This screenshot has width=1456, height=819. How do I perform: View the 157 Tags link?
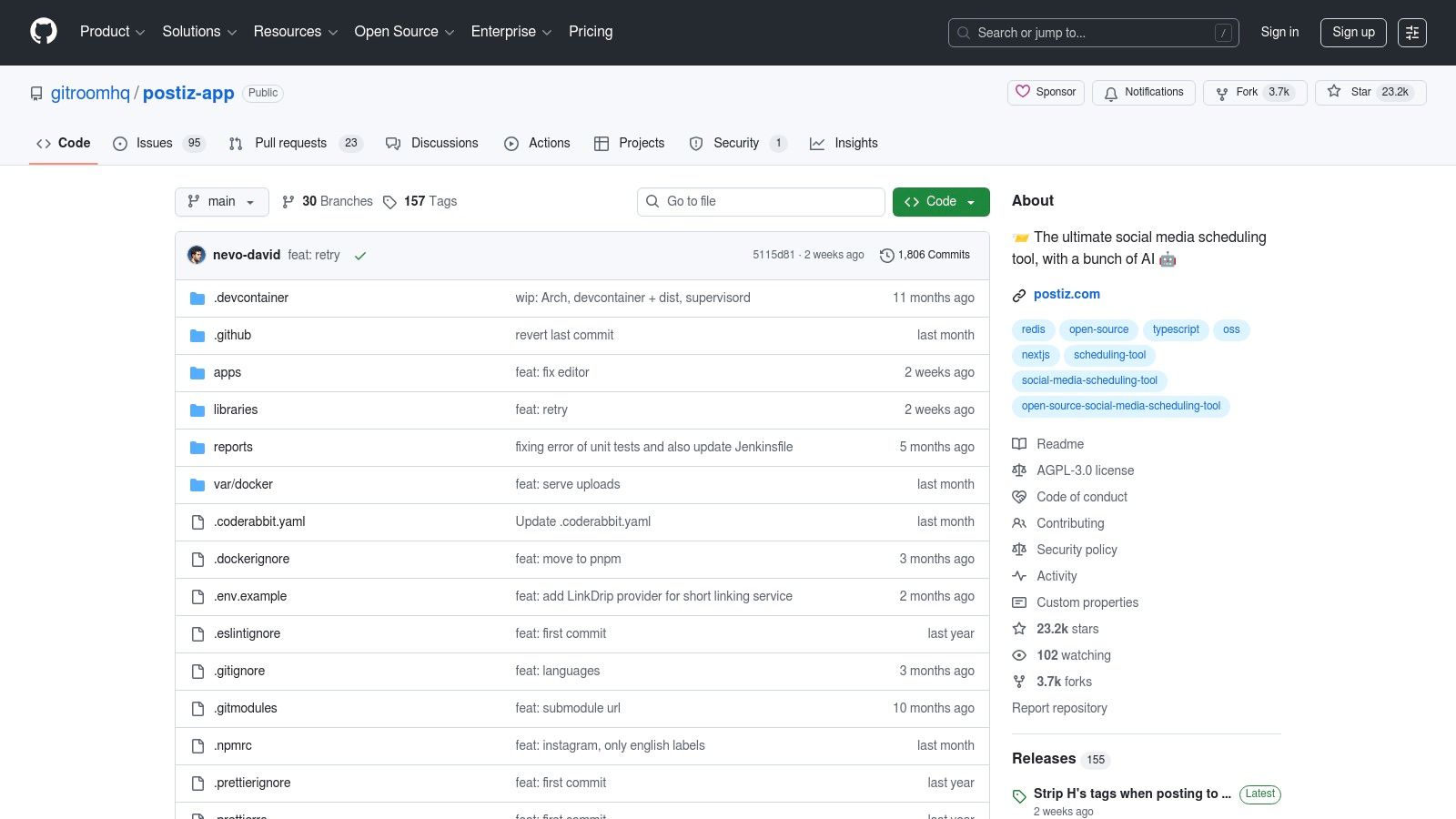pyautogui.click(x=420, y=202)
